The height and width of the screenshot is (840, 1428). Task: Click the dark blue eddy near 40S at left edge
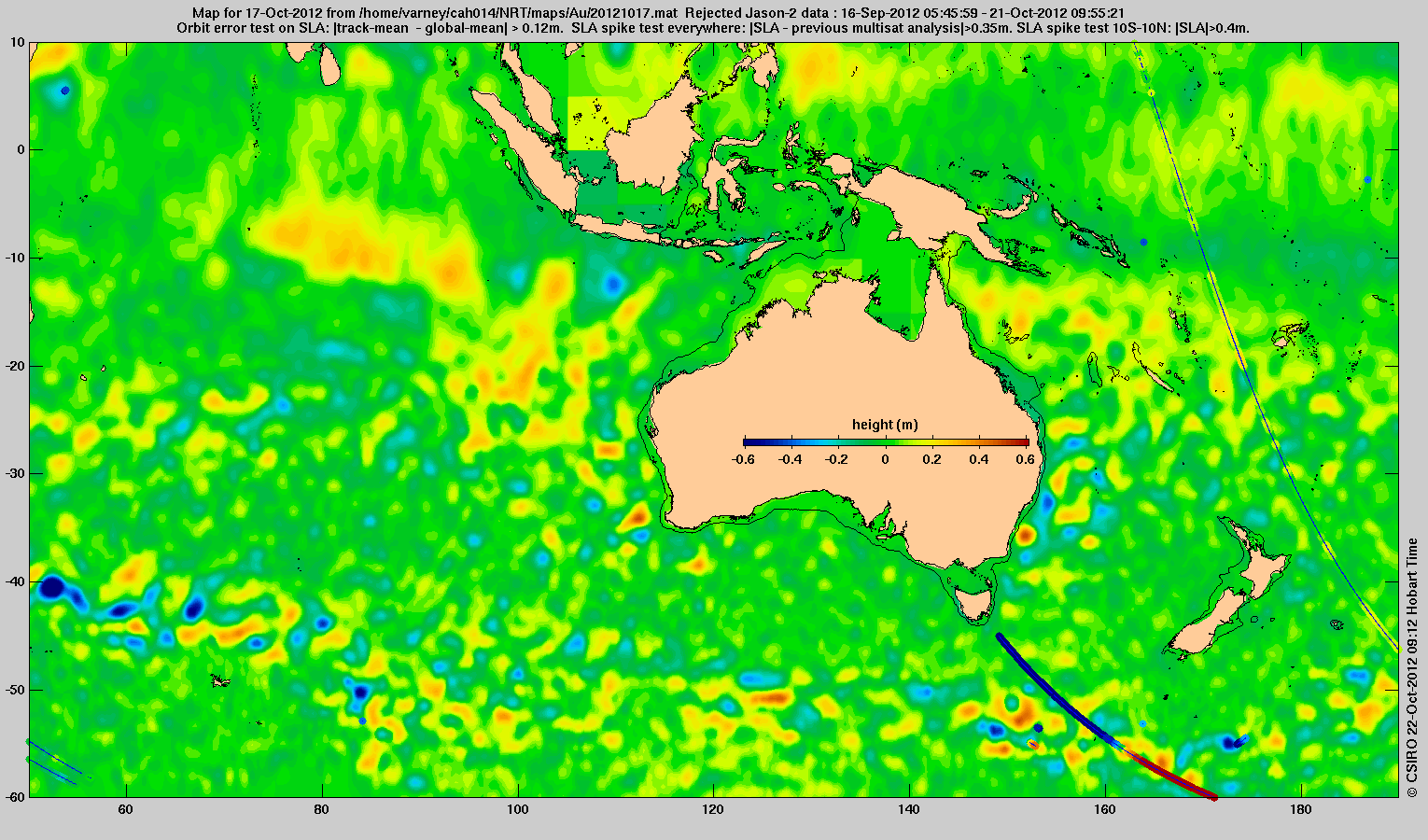click(51, 588)
